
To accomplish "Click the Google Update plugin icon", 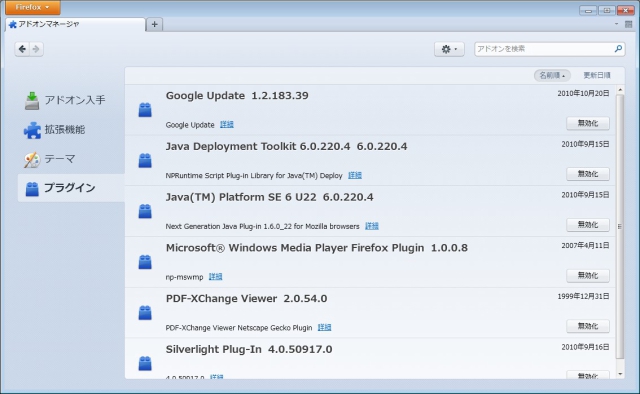I will click(145, 110).
